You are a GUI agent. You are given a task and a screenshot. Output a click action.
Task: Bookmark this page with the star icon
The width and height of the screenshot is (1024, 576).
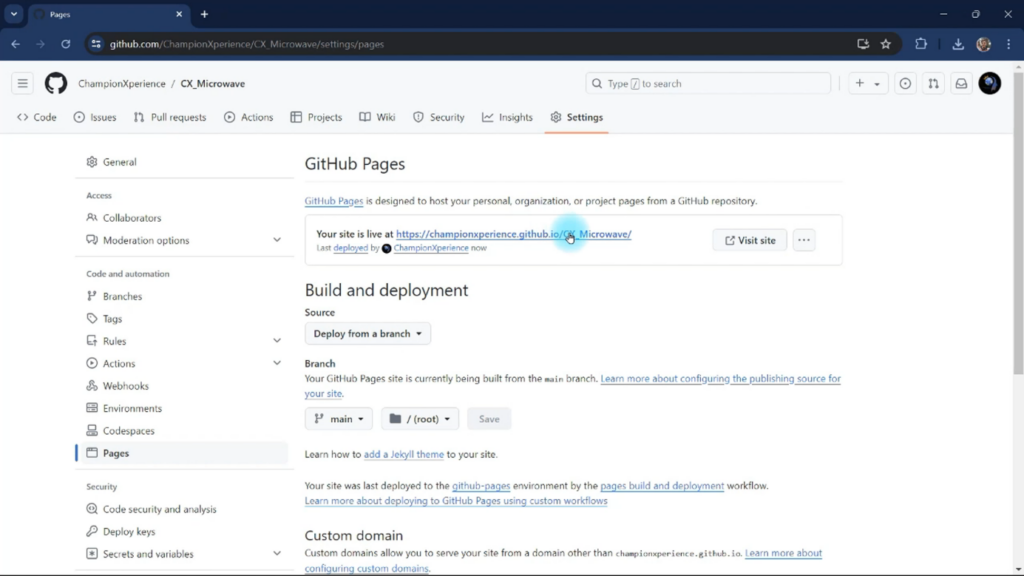pos(886,44)
